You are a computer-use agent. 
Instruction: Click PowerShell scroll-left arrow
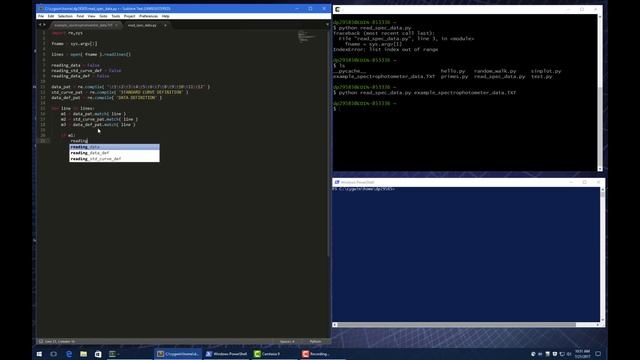coord(335,325)
